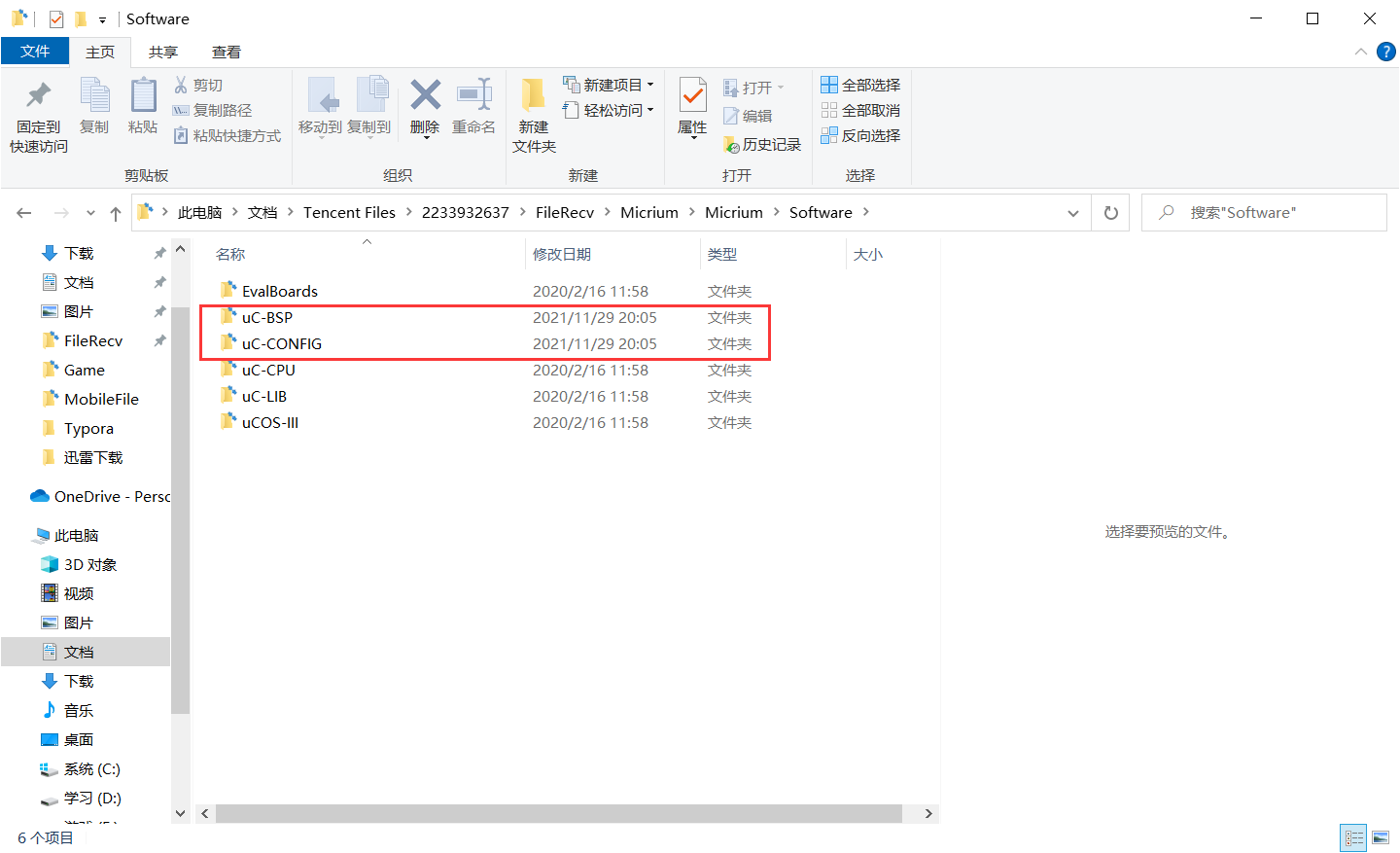Viewport: 1400px width, 853px height.
Task: Switch to Details view in status bar
Action: pyautogui.click(x=1353, y=837)
